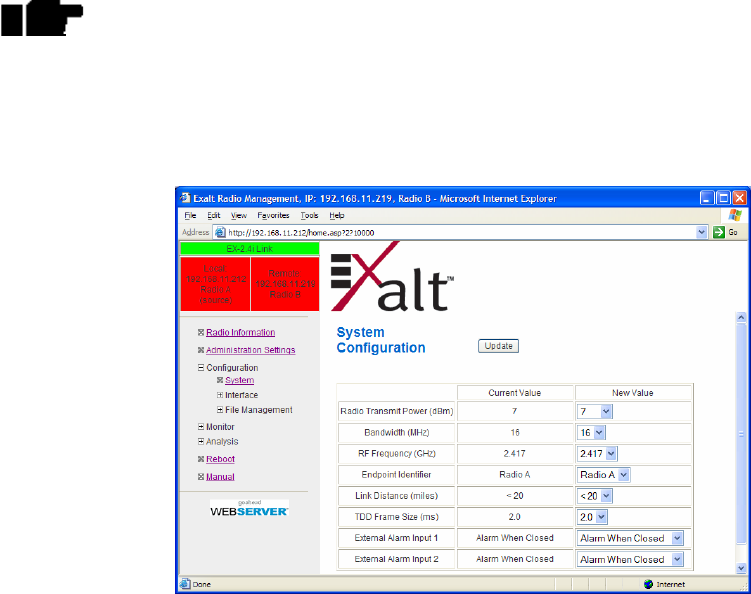Screen dimensions: 751x594
Task: Open the Endpoint Identifier dropdown
Action: click(603, 475)
